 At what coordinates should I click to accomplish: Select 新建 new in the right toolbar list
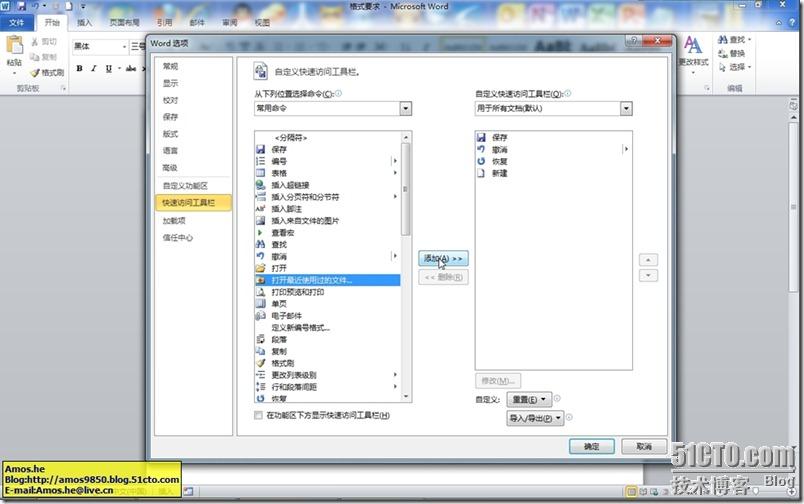pos(553,173)
